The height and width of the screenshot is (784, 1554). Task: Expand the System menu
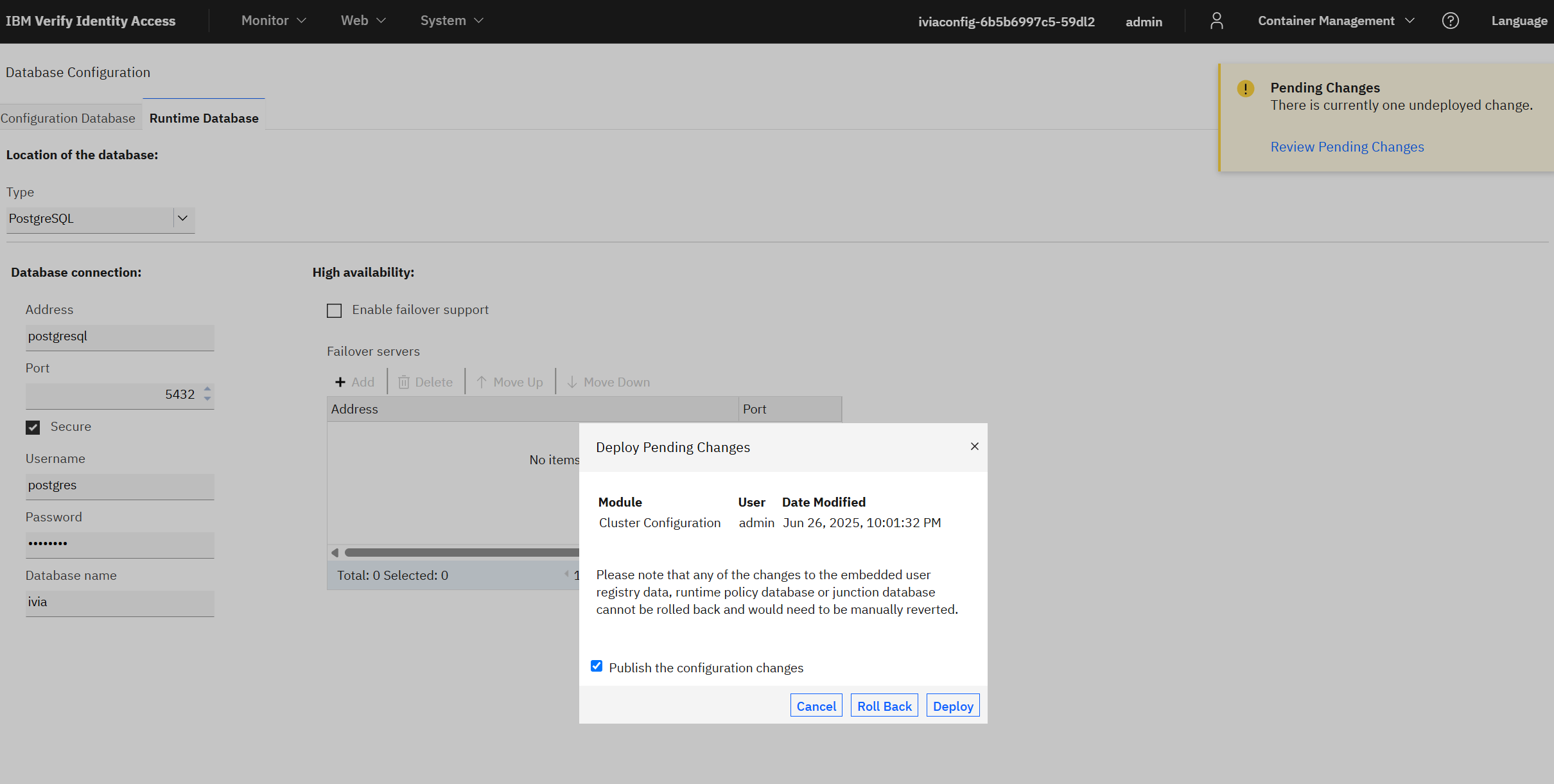tap(451, 21)
